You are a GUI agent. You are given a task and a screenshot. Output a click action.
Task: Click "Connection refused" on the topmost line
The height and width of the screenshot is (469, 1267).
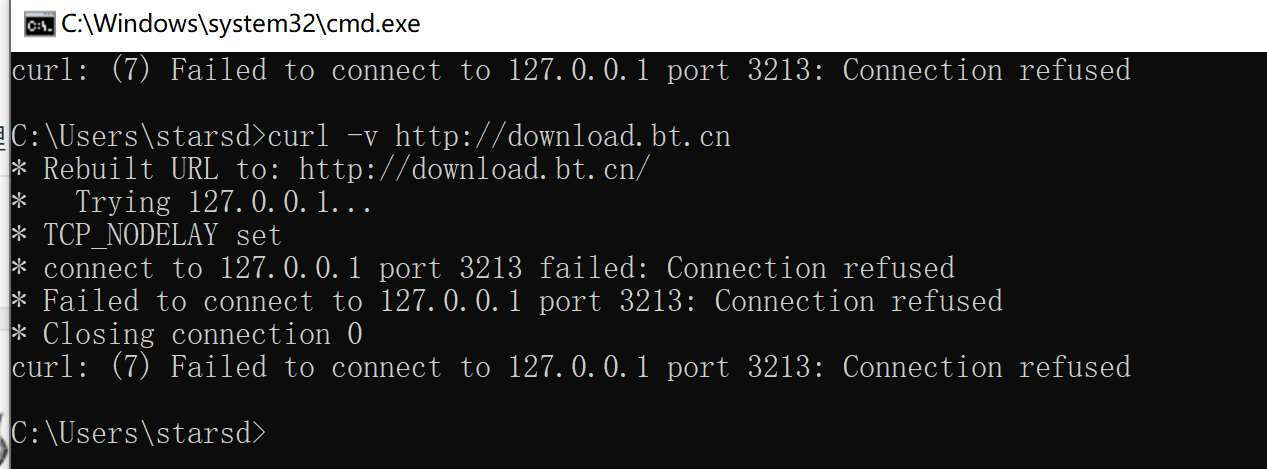(987, 70)
